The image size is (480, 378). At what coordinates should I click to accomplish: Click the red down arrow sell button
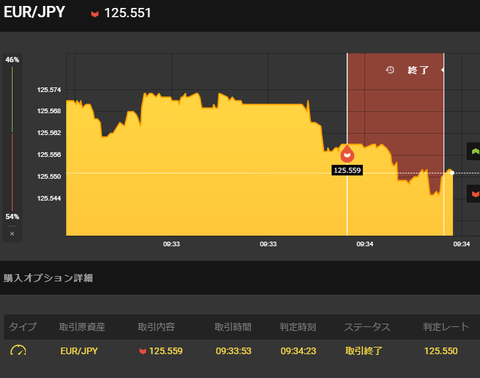pos(474,194)
